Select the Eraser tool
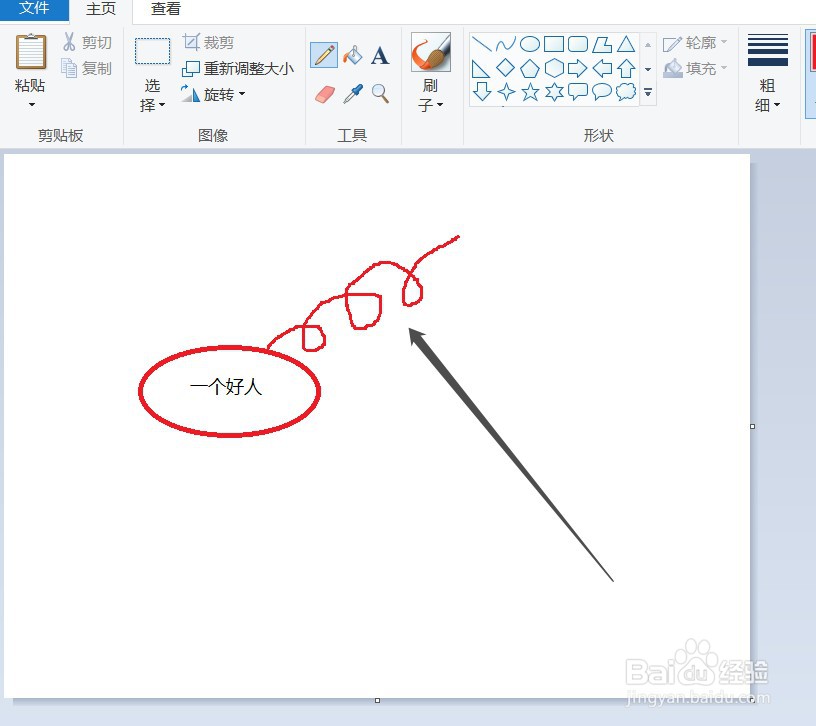The height and width of the screenshot is (726, 816). (325, 94)
